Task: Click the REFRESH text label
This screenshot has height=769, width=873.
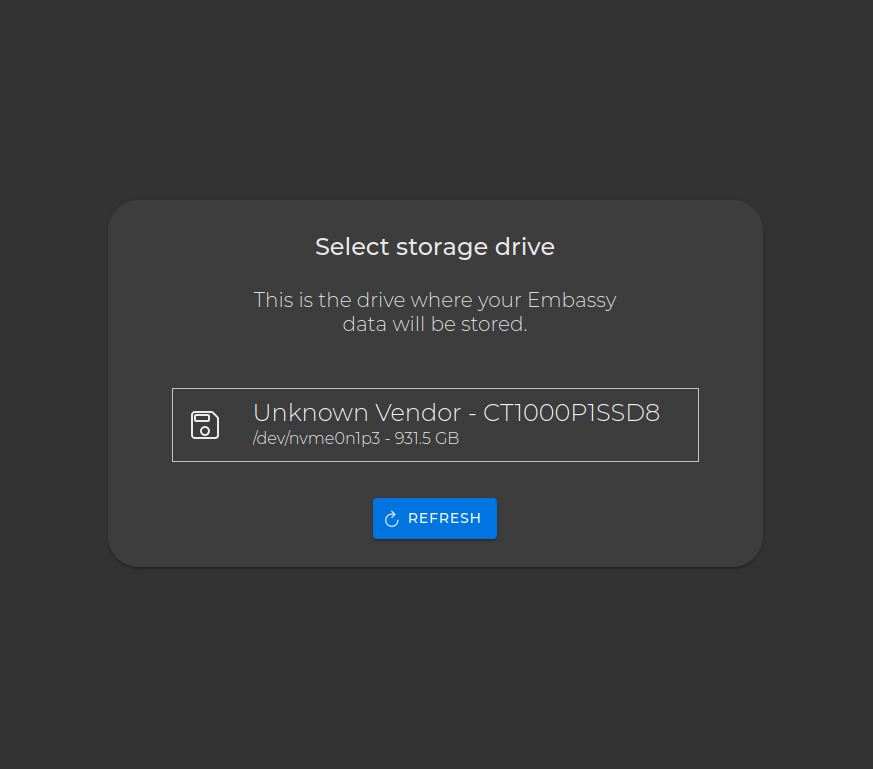Action: click(444, 519)
